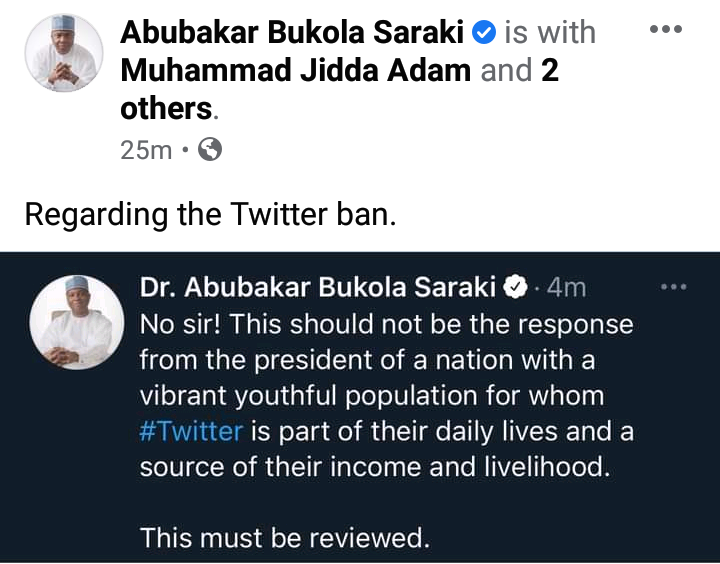This screenshot has width=720, height=564.
Task: Click "source of their income and livelihood" line
Action: [374, 467]
